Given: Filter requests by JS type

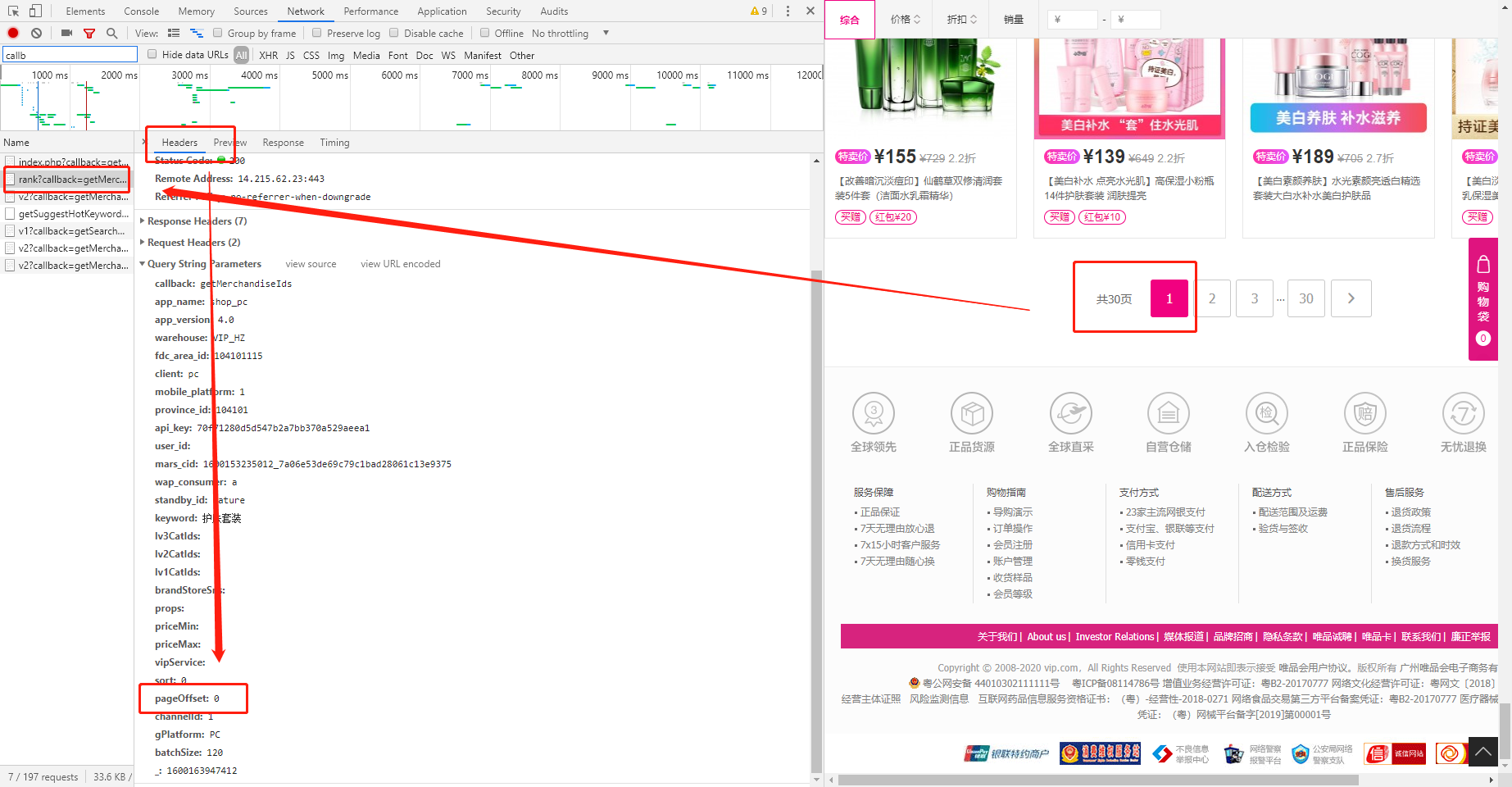Looking at the screenshot, I should 290,56.
